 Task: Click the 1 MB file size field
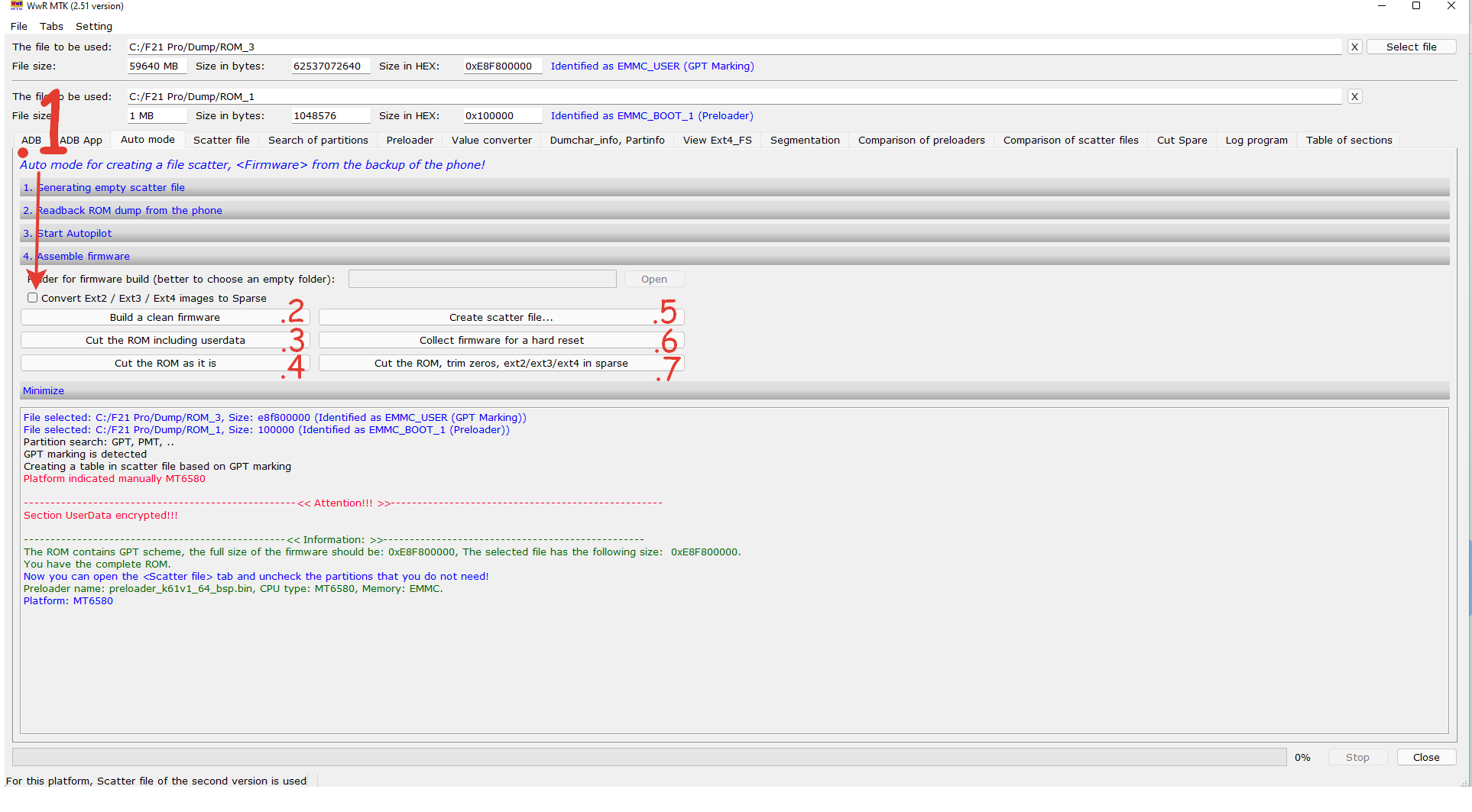157,115
